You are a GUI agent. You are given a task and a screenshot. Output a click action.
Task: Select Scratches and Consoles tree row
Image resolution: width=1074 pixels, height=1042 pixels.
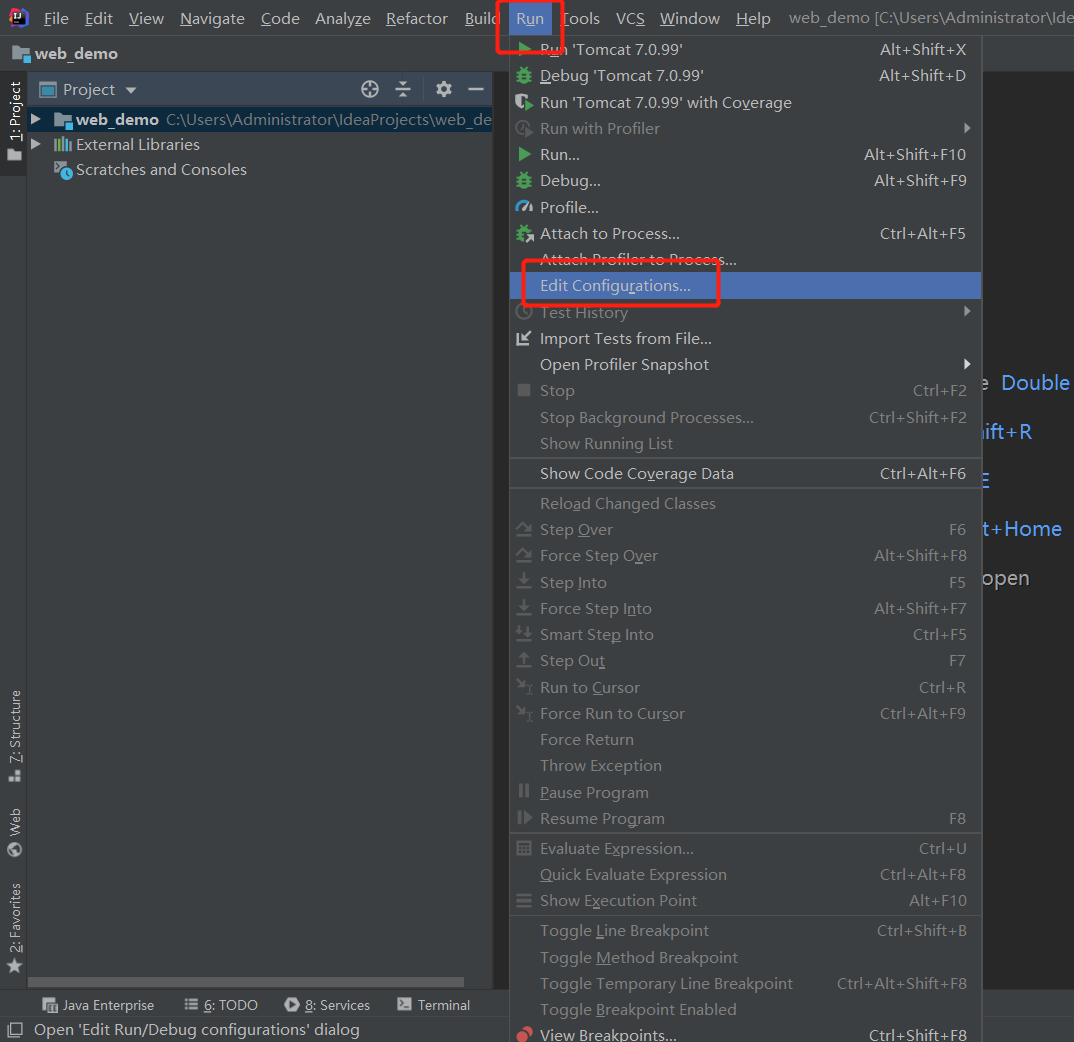[x=260, y=170]
